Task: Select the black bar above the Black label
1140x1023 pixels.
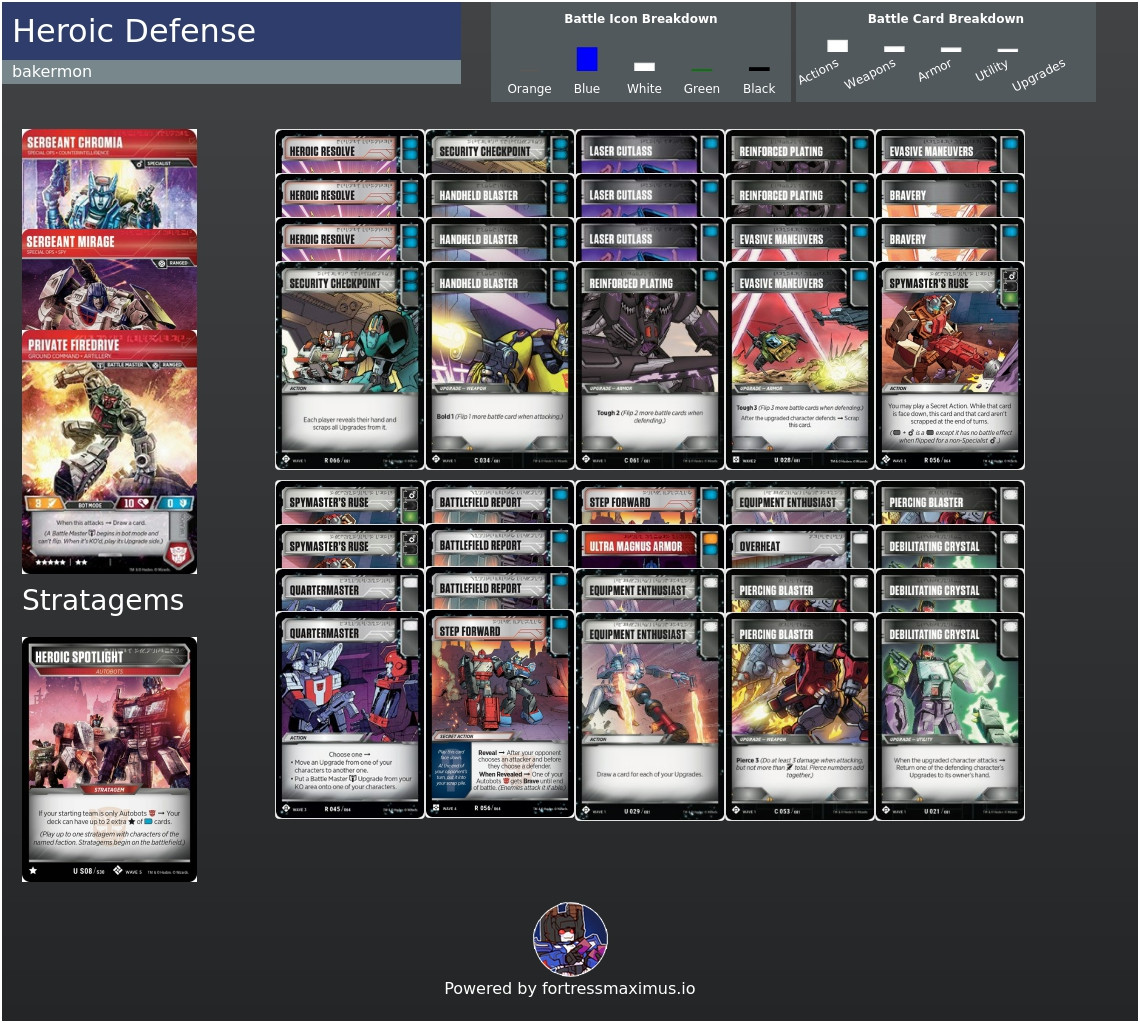Action: point(759,69)
